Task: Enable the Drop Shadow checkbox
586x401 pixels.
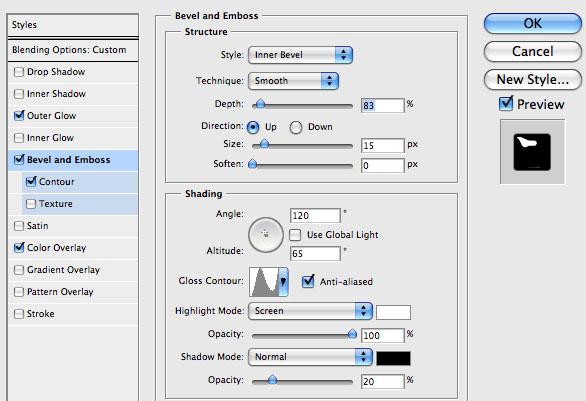Action: tap(19, 72)
